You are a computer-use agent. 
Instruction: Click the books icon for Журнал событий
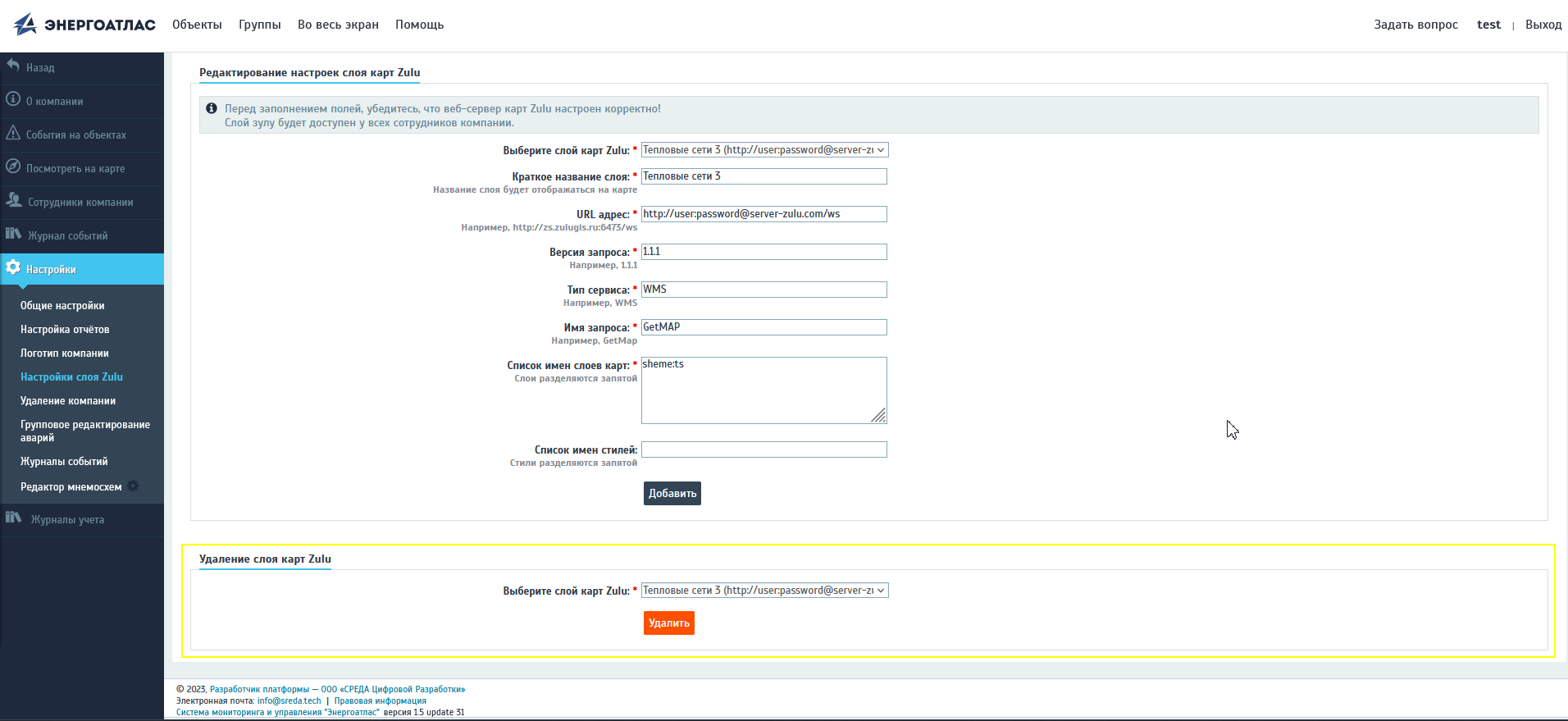[x=14, y=234]
